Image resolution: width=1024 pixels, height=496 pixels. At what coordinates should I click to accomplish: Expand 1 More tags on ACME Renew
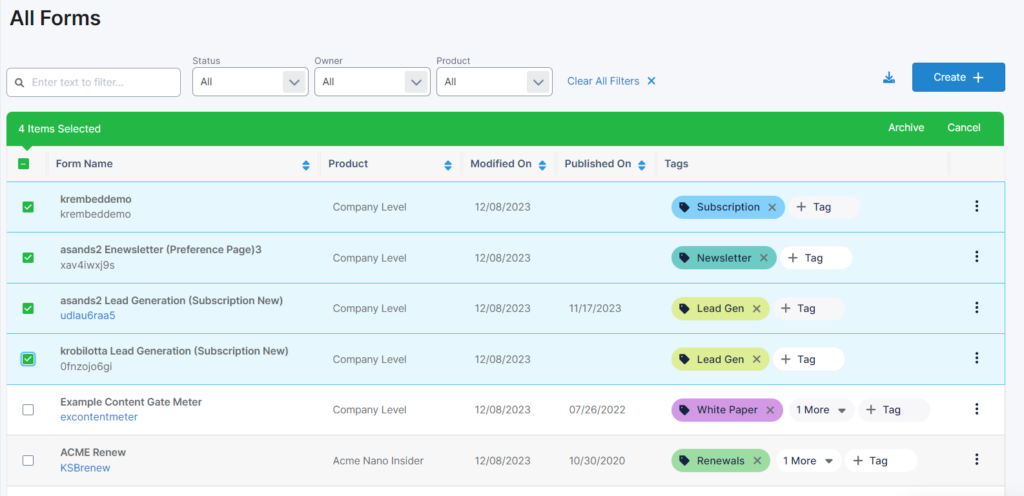(x=807, y=461)
